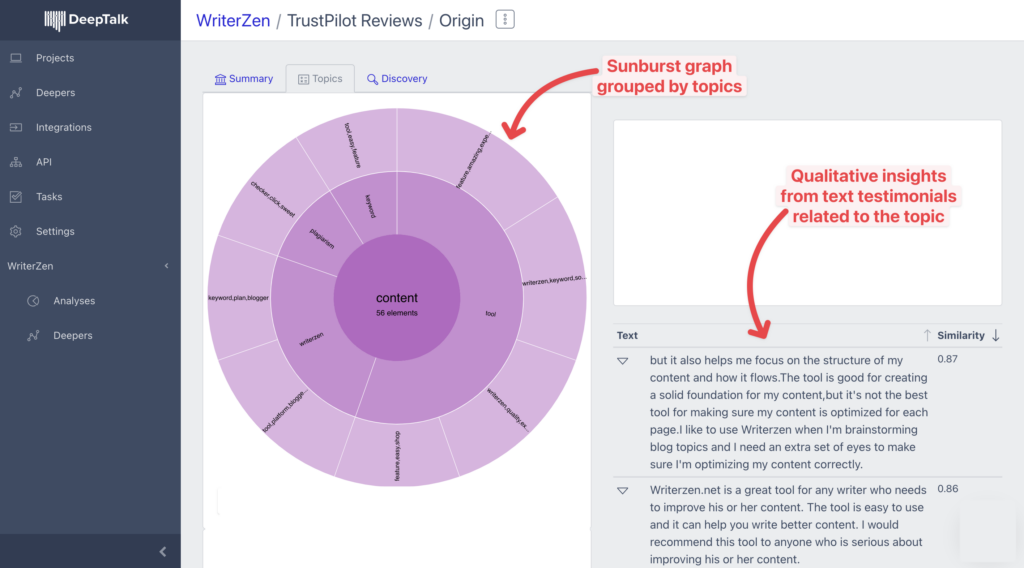Image resolution: width=1024 pixels, height=568 pixels.
Task: Sort Similarity column ascending with up arrow
Action: pyautogui.click(x=927, y=335)
